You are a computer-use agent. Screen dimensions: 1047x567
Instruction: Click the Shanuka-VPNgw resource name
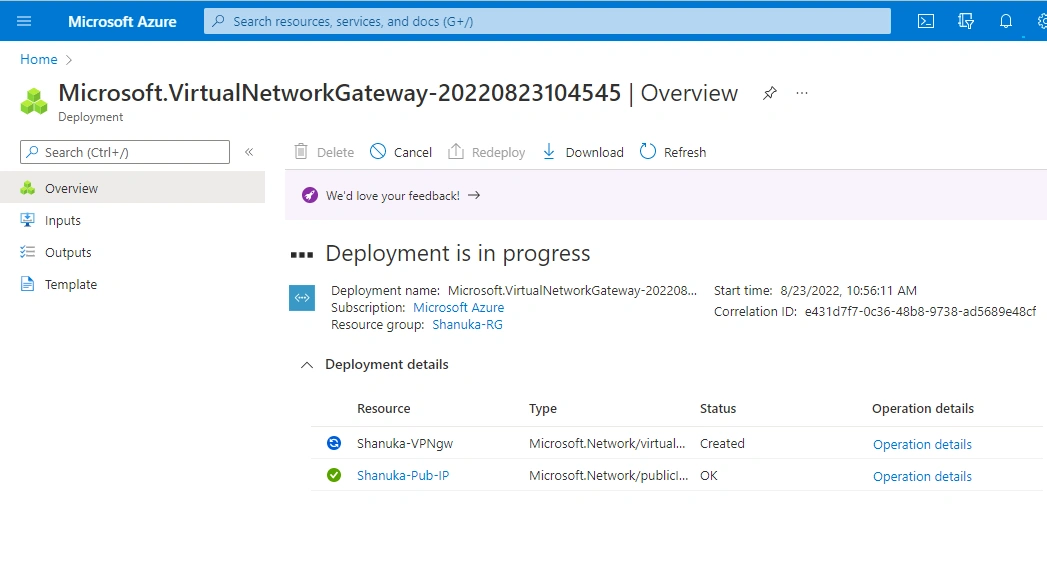click(405, 443)
